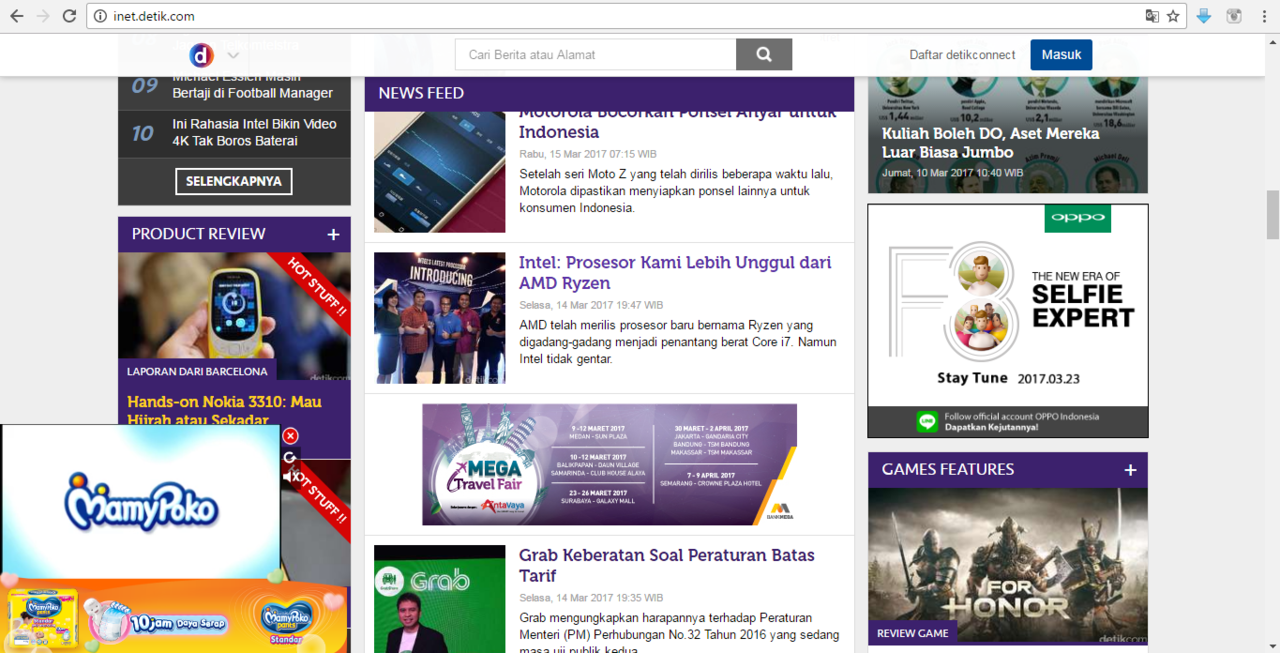
Task: Open the For Honor review game image
Action: [x=1008, y=567]
